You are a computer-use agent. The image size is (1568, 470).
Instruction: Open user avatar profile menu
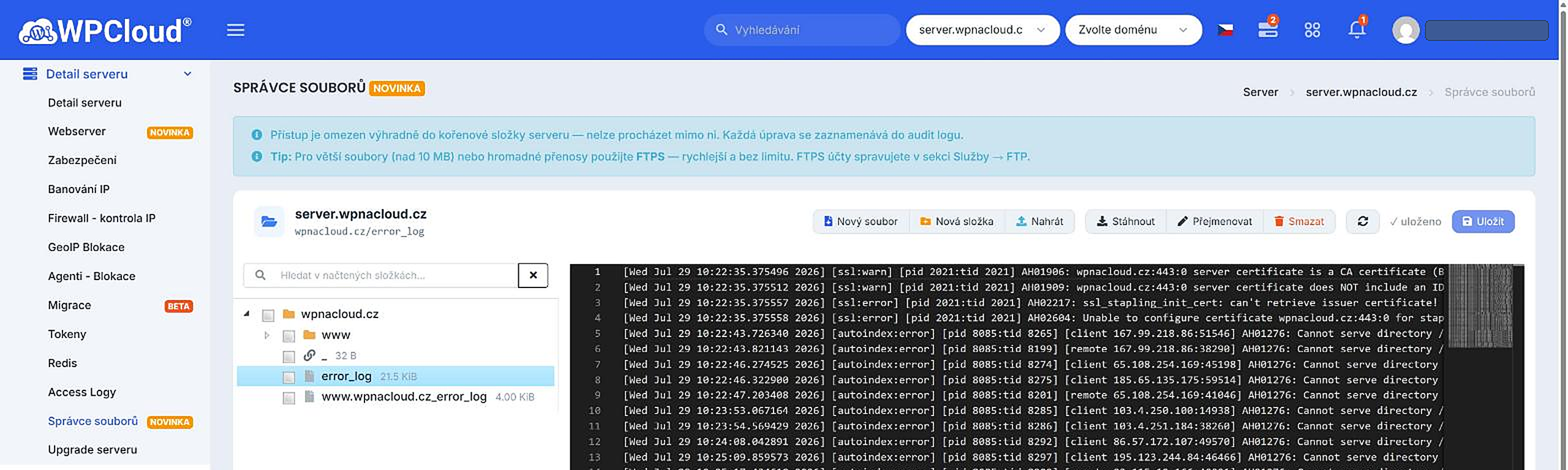point(1406,30)
